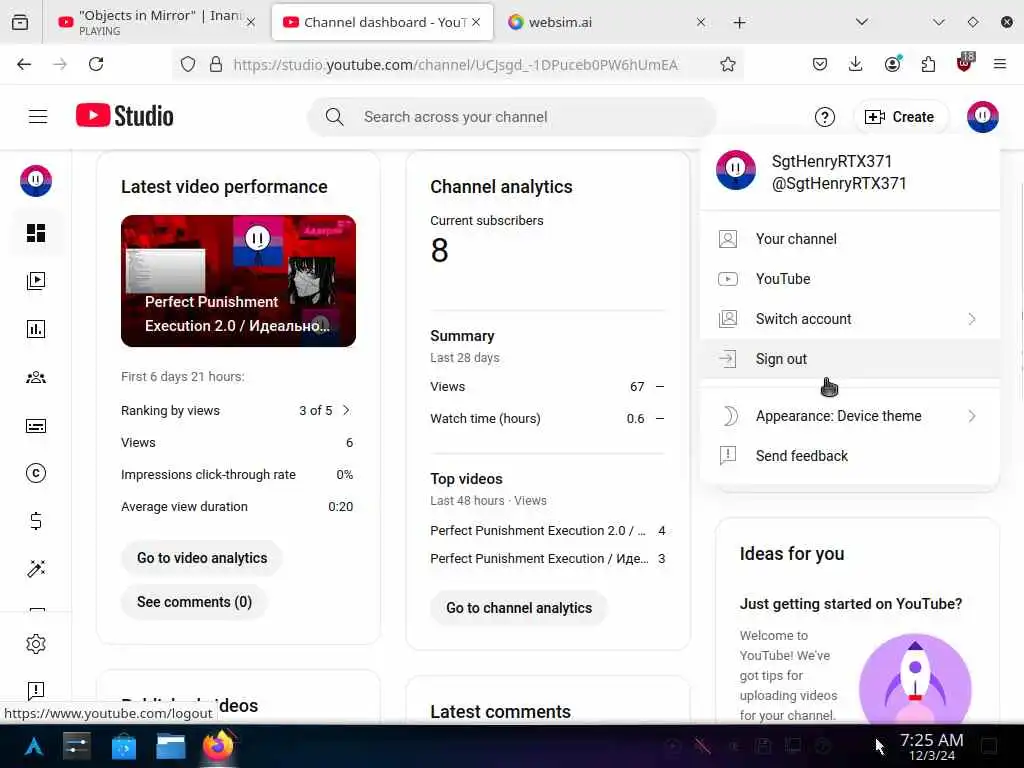Image resolution: width=1024 pixels, height=768 pixels.
Task: Open the Firefox account icon
Action: point(893,63)
